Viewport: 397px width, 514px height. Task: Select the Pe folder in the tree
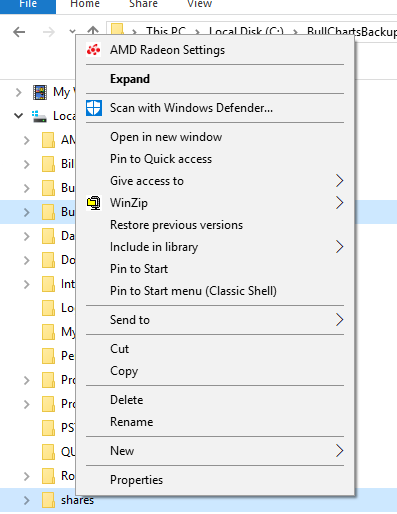[x=67, y=356]
